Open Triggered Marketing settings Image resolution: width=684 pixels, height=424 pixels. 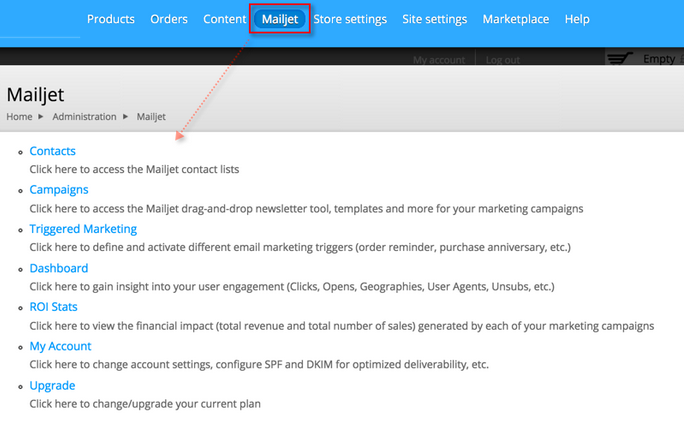[83, 229]
